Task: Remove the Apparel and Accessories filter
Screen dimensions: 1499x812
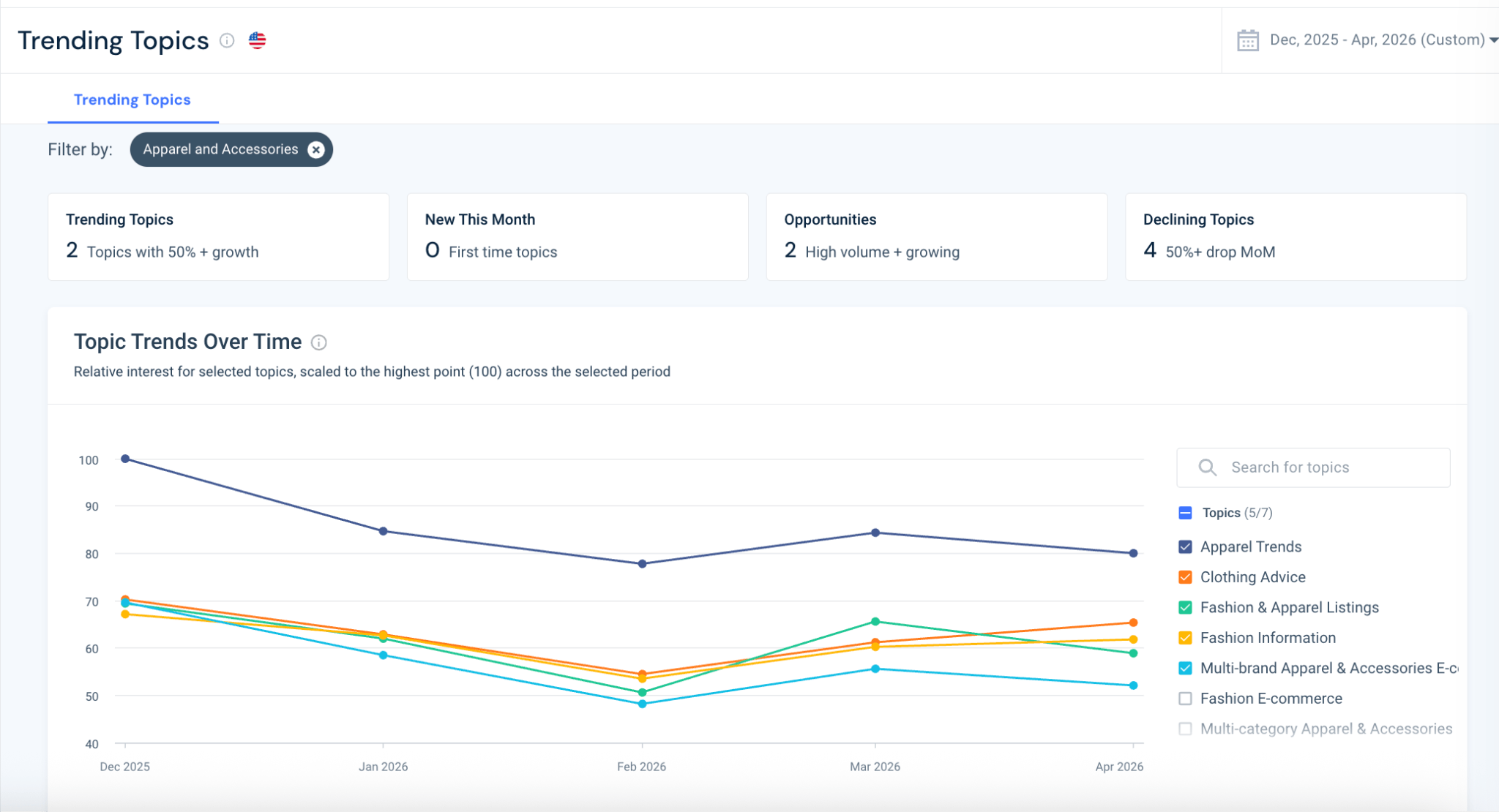Action: click(316, 149)
